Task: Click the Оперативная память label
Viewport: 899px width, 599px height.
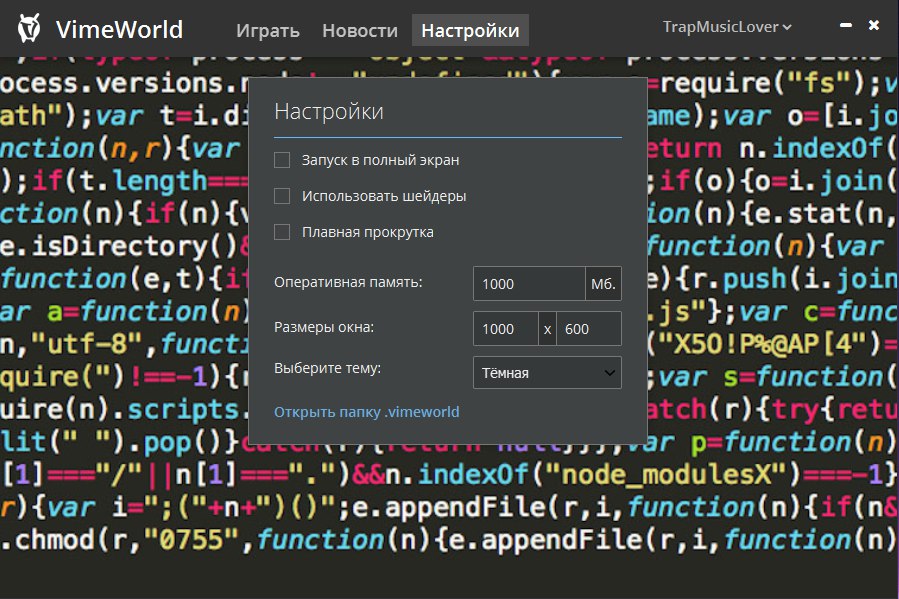Action: 348,282
